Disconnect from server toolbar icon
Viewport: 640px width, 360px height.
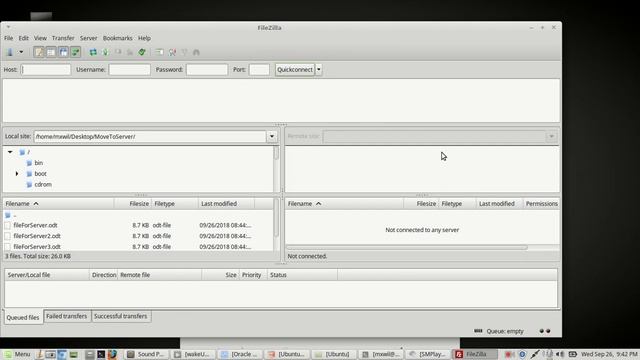(x=130, y=52)
